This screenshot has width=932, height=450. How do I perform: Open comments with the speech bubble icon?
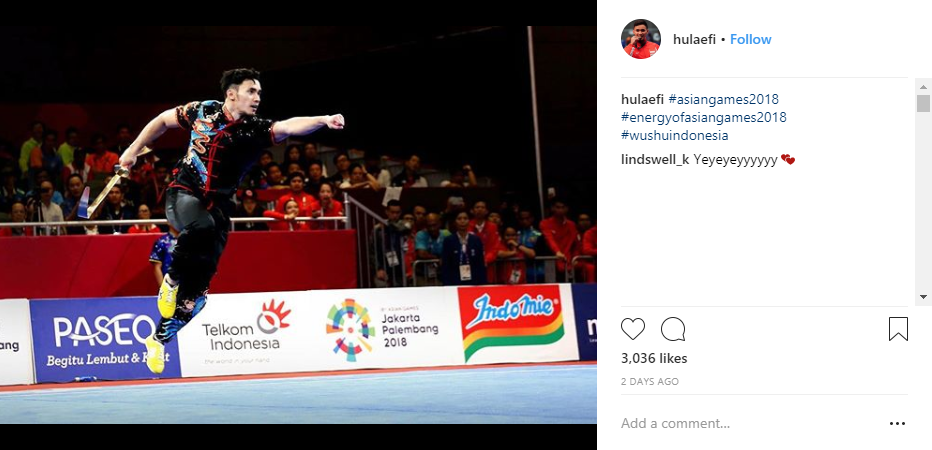click(673, 329)
